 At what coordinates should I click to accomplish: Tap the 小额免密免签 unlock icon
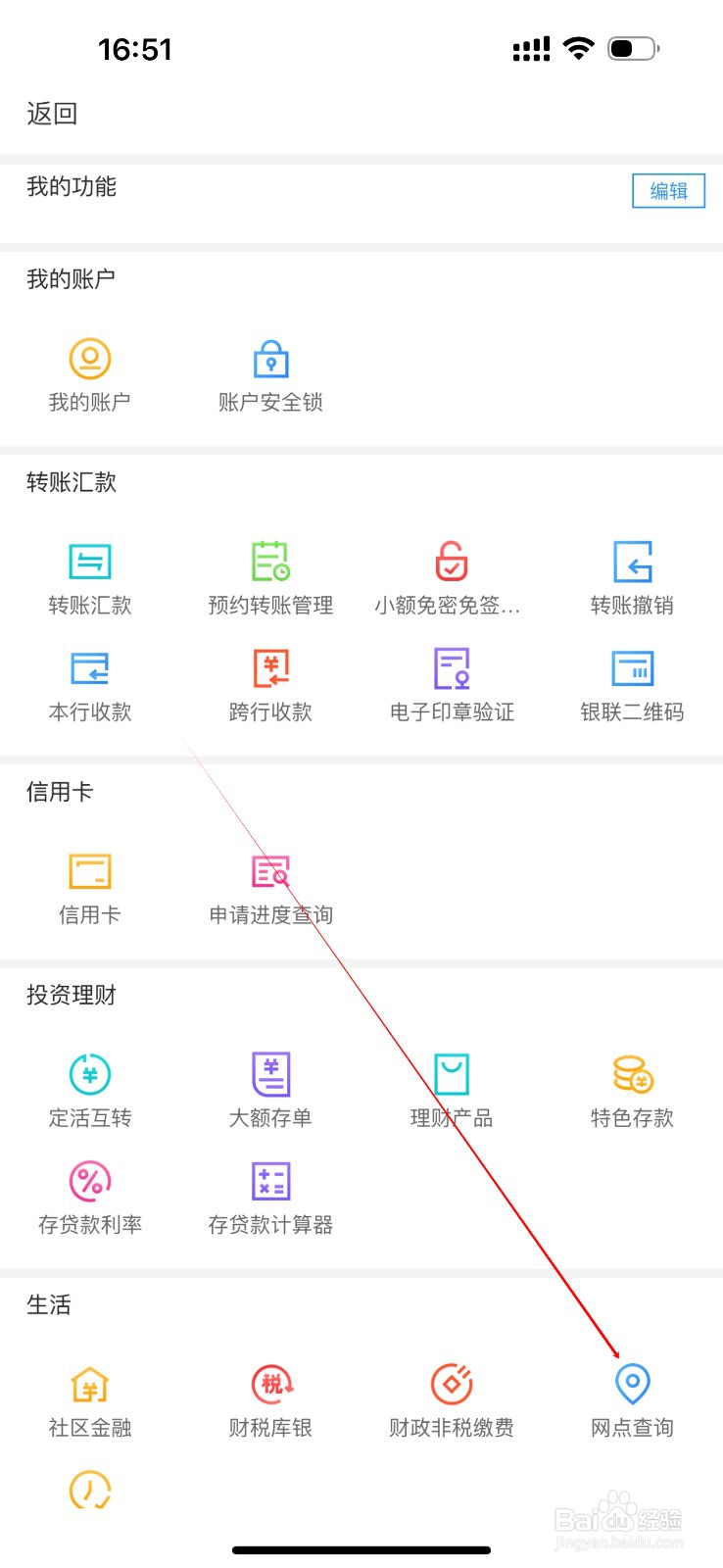pos(452,561)
